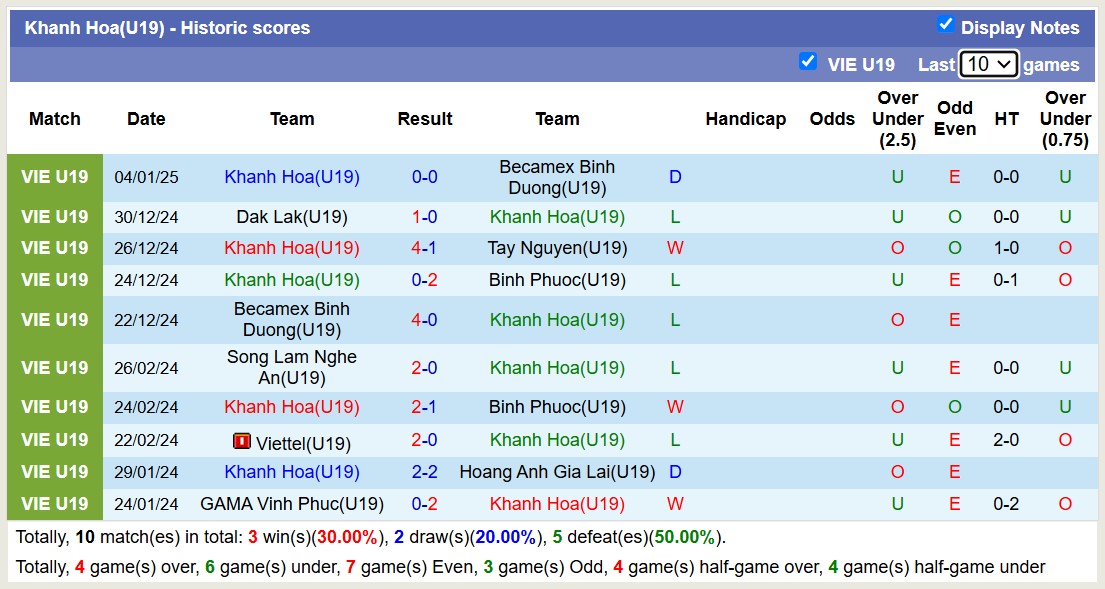The height and width of the screenshot is (589, 1105).
Task: Click the 4-0 result on 22/12/24
Action: point(425,320)
